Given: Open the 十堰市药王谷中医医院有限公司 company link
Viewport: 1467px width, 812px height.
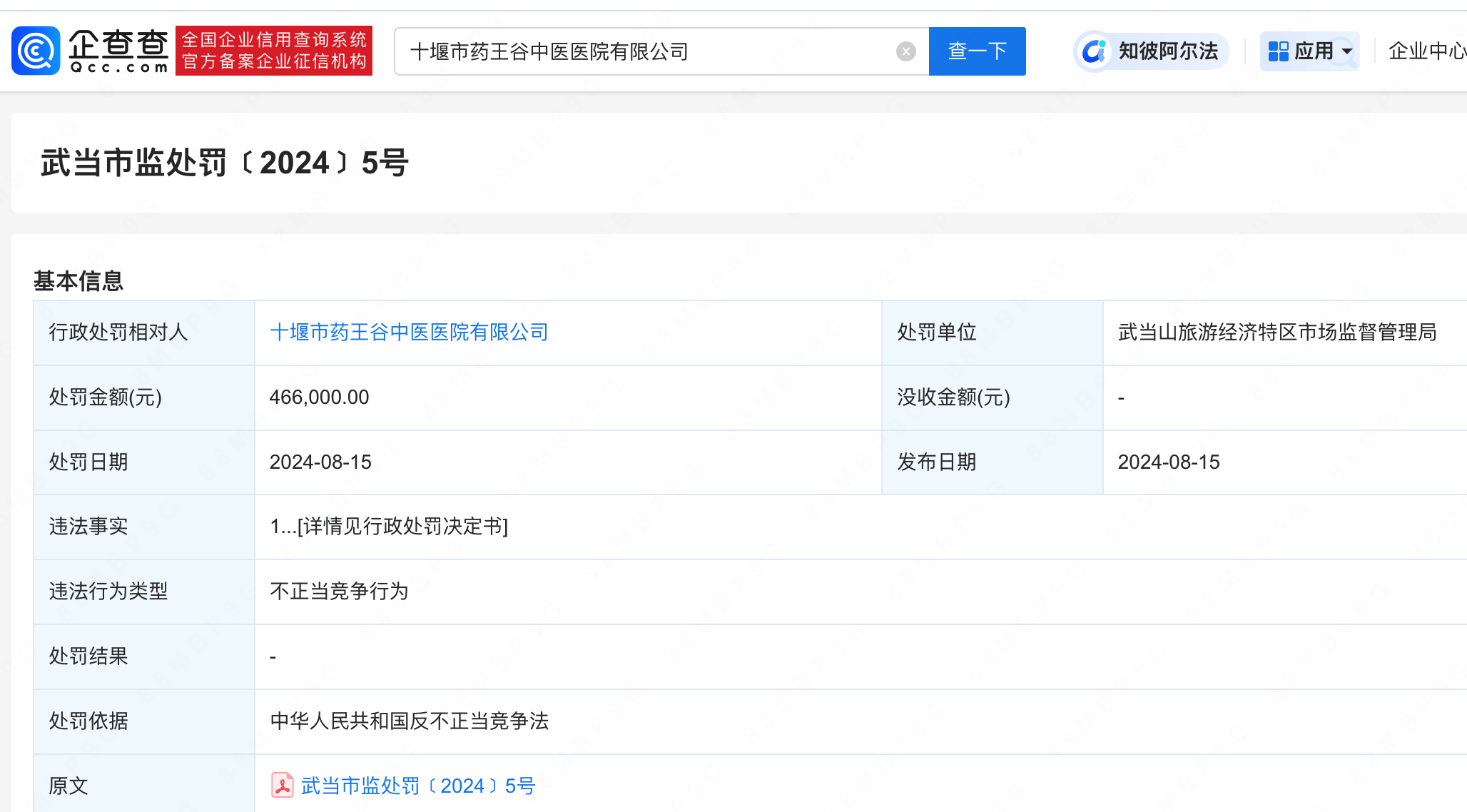Looking at the screenshot, I should click(x=409, y=333).
